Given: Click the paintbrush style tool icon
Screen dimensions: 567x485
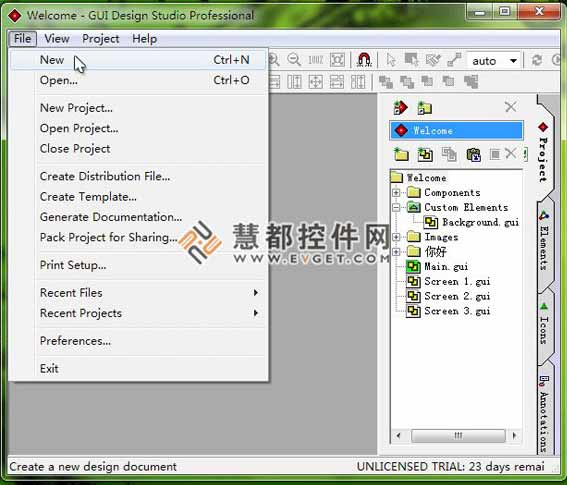Looking at the screenshot, I should pos(432,60).
